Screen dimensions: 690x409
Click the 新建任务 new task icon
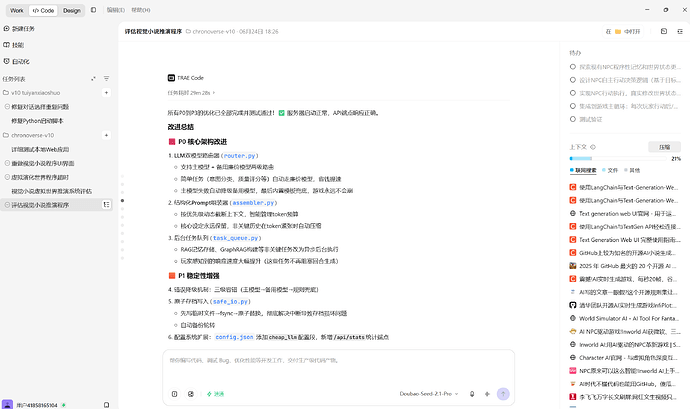(x=6, y=29)
